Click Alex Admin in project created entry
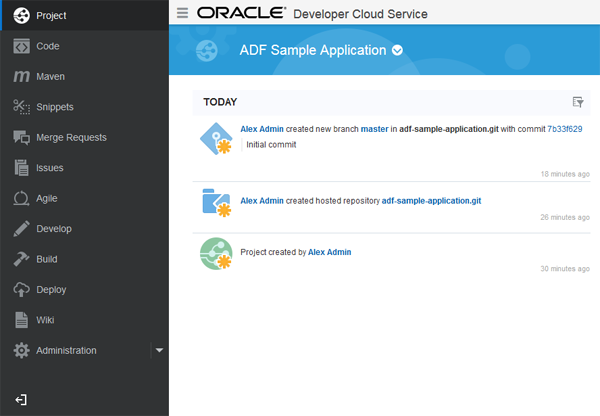 329,252
